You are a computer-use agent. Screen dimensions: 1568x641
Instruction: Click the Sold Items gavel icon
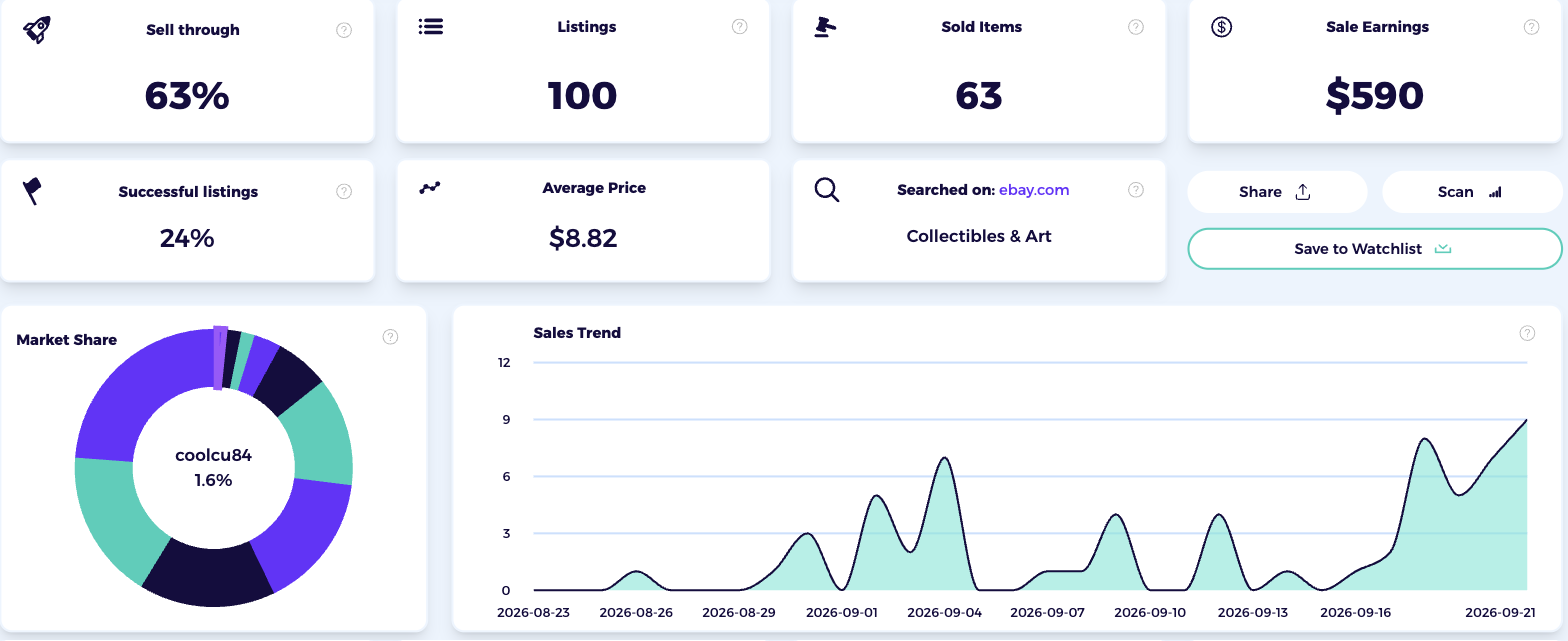click(x=825, y=27)
